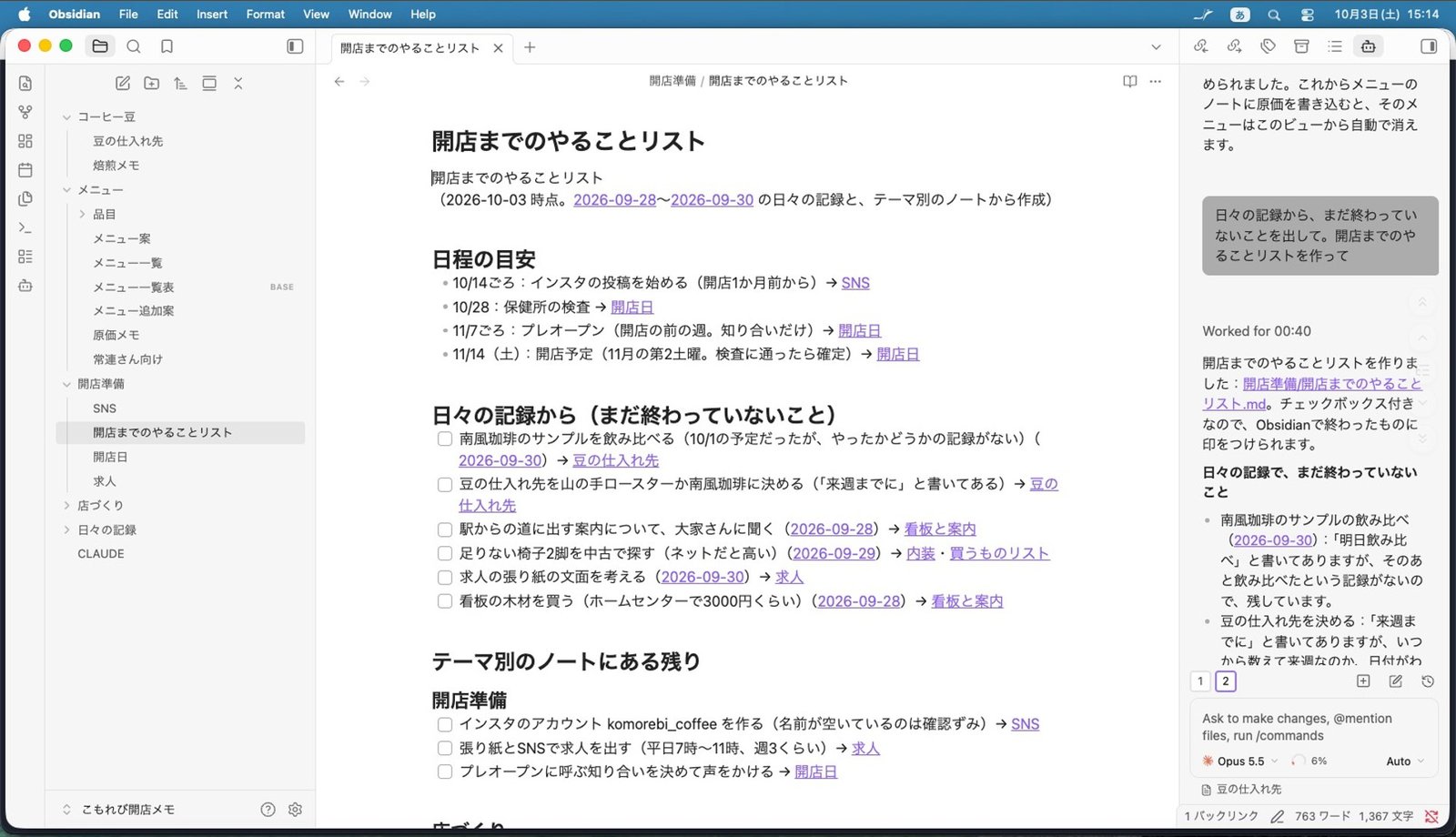The image size is (1456, 837).
Task: Open more options ellipsis in note header
Action: coord(1156,81)
